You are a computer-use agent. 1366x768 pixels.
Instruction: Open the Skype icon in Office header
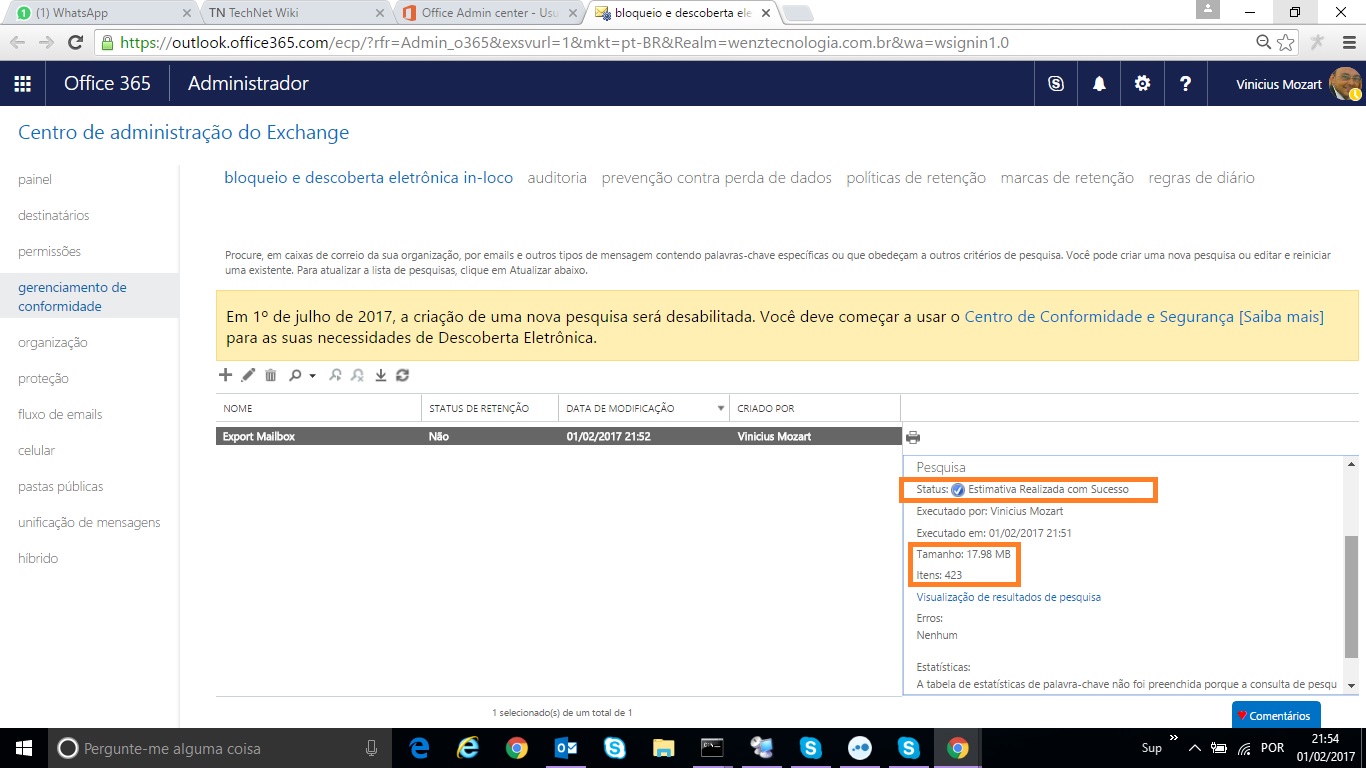tap(1056, 84)
